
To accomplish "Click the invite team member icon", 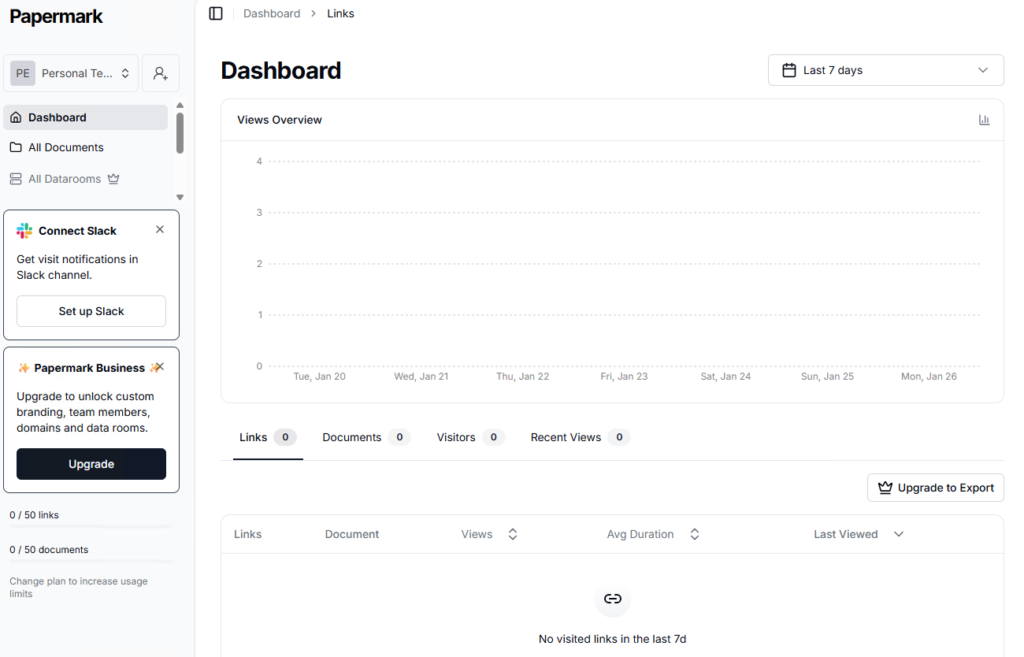I will [x=160, y=73].
